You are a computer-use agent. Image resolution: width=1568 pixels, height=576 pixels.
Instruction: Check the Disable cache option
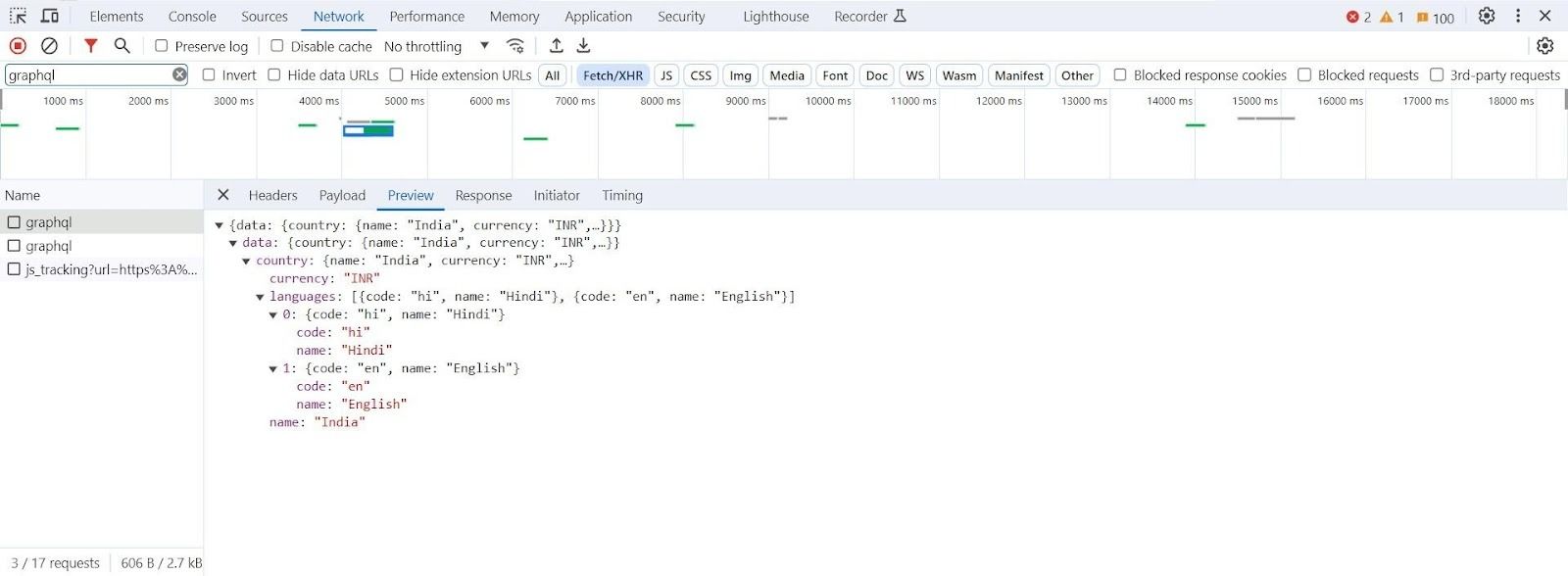point(277,45)
